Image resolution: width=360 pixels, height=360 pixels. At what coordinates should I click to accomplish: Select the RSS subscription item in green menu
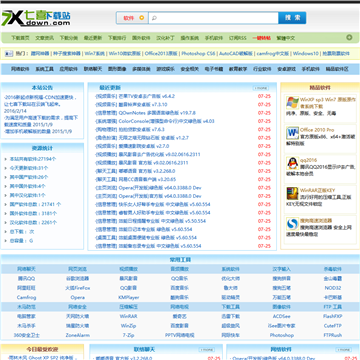click(237, 38)
